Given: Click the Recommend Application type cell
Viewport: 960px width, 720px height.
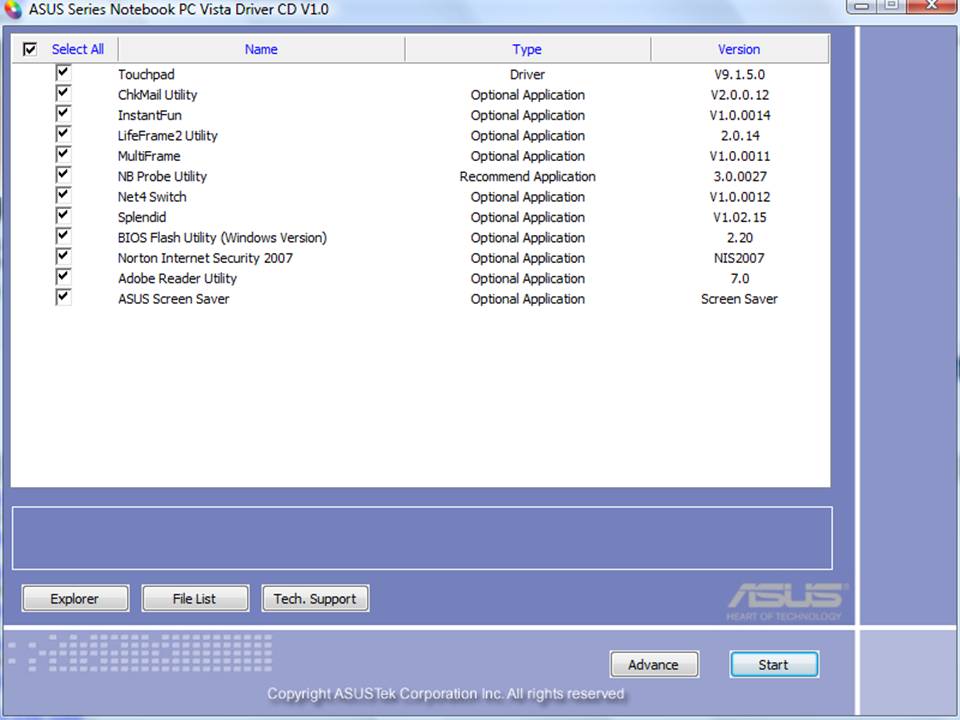Looking at the screenshot, I should pyautogui.click(x=528, y=176).
